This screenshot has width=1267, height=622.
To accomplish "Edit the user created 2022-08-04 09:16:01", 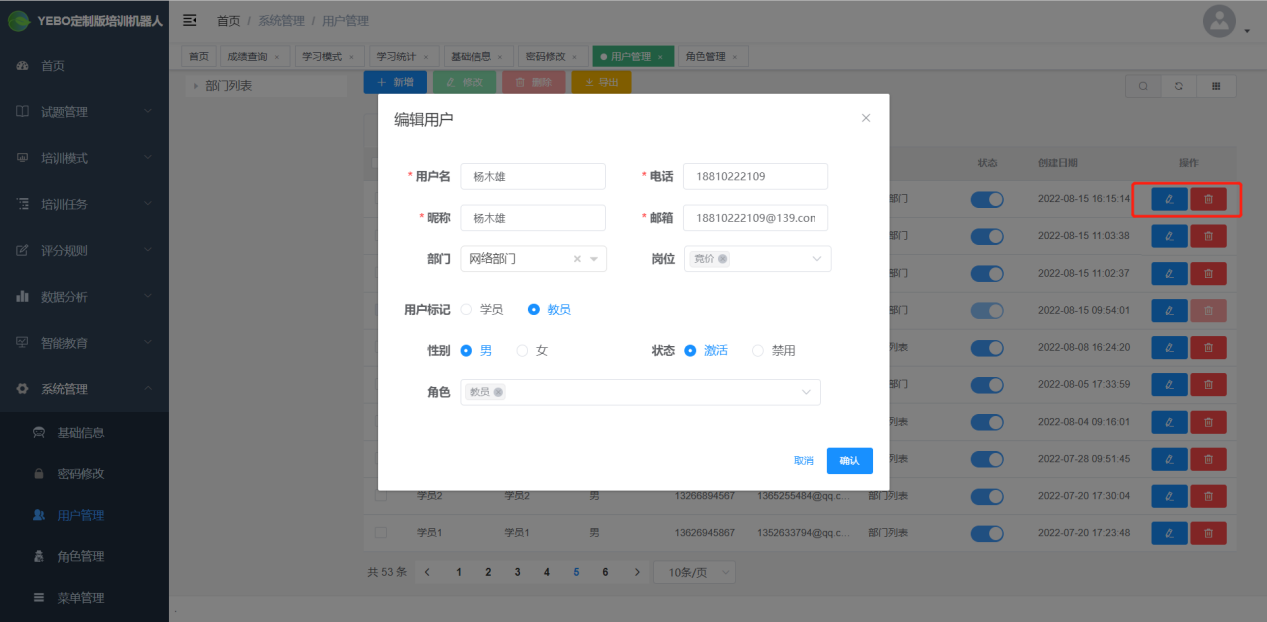I will (1169, 421).
